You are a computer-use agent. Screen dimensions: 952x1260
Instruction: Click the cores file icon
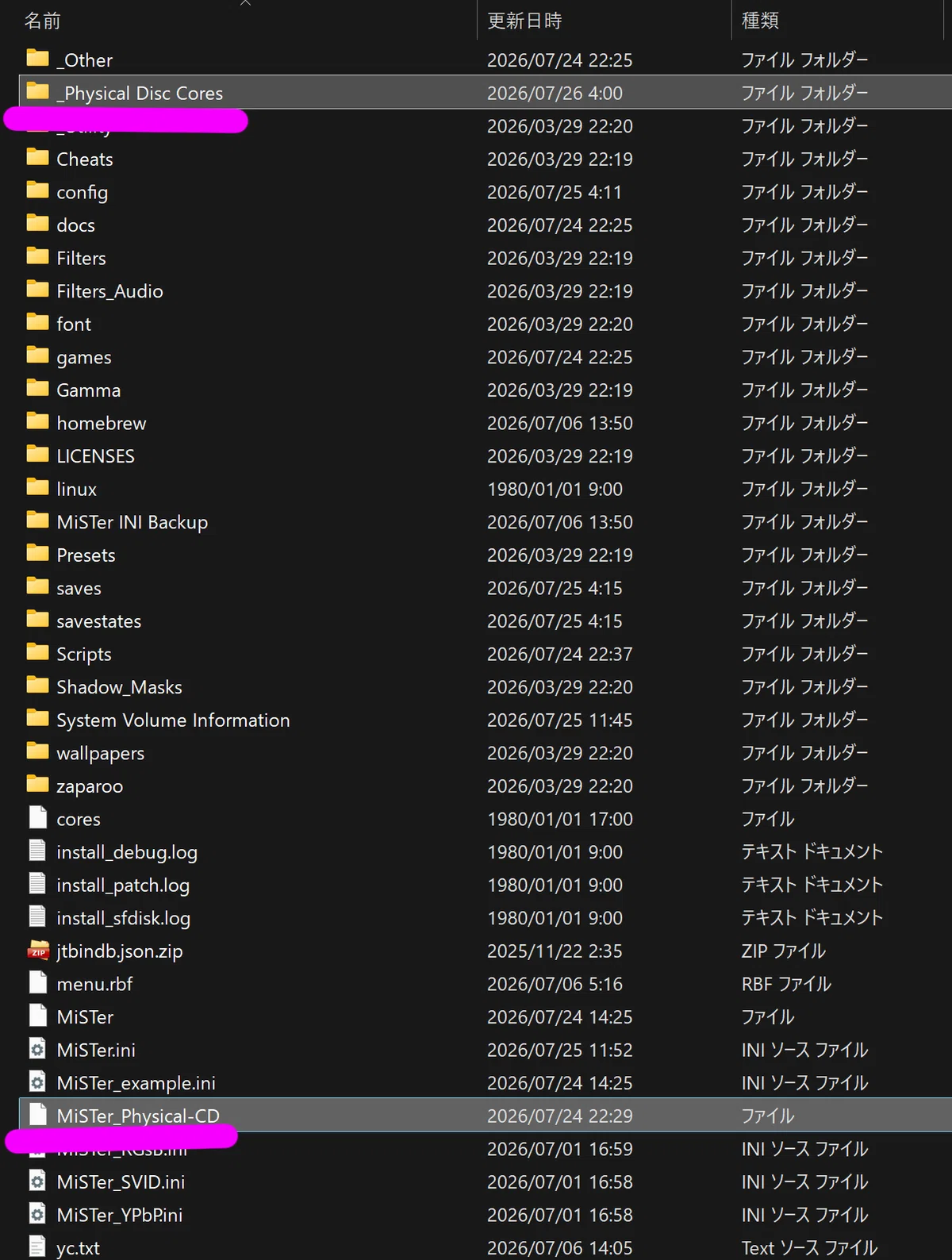tap(37, 817)
